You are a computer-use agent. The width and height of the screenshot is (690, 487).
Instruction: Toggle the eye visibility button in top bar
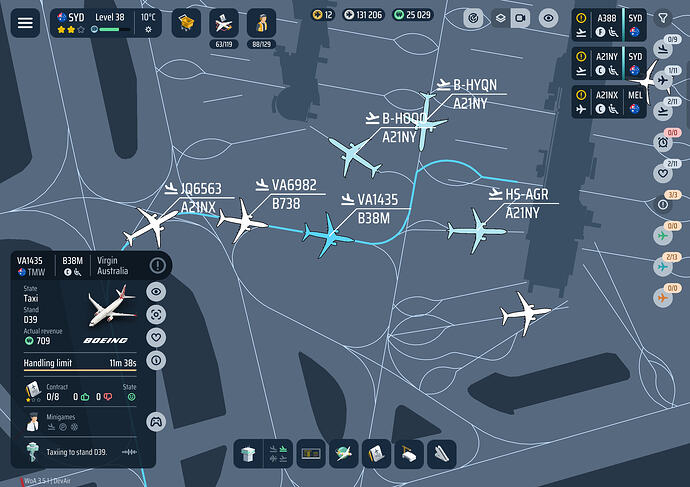click(548, 18)
